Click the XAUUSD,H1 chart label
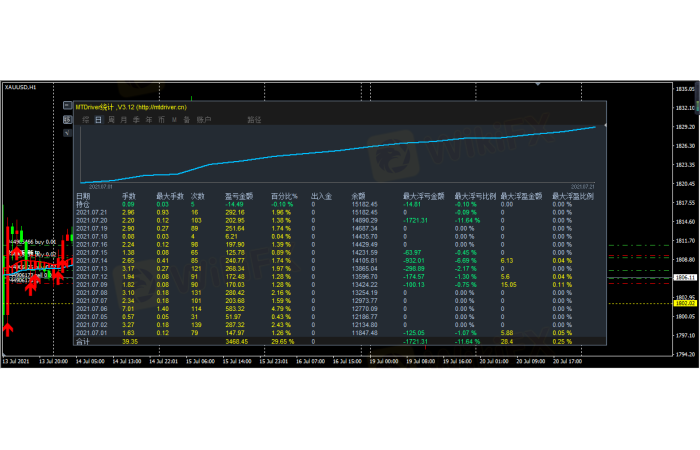The width and height of the screenshot is (700, 450). pyautogui.click(x=21, y=87)
